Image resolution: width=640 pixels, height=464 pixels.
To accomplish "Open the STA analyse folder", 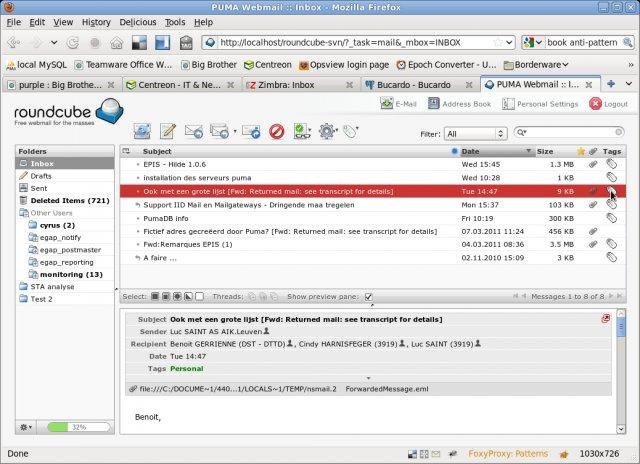I will pyautogui.click(x=65, y=286).
